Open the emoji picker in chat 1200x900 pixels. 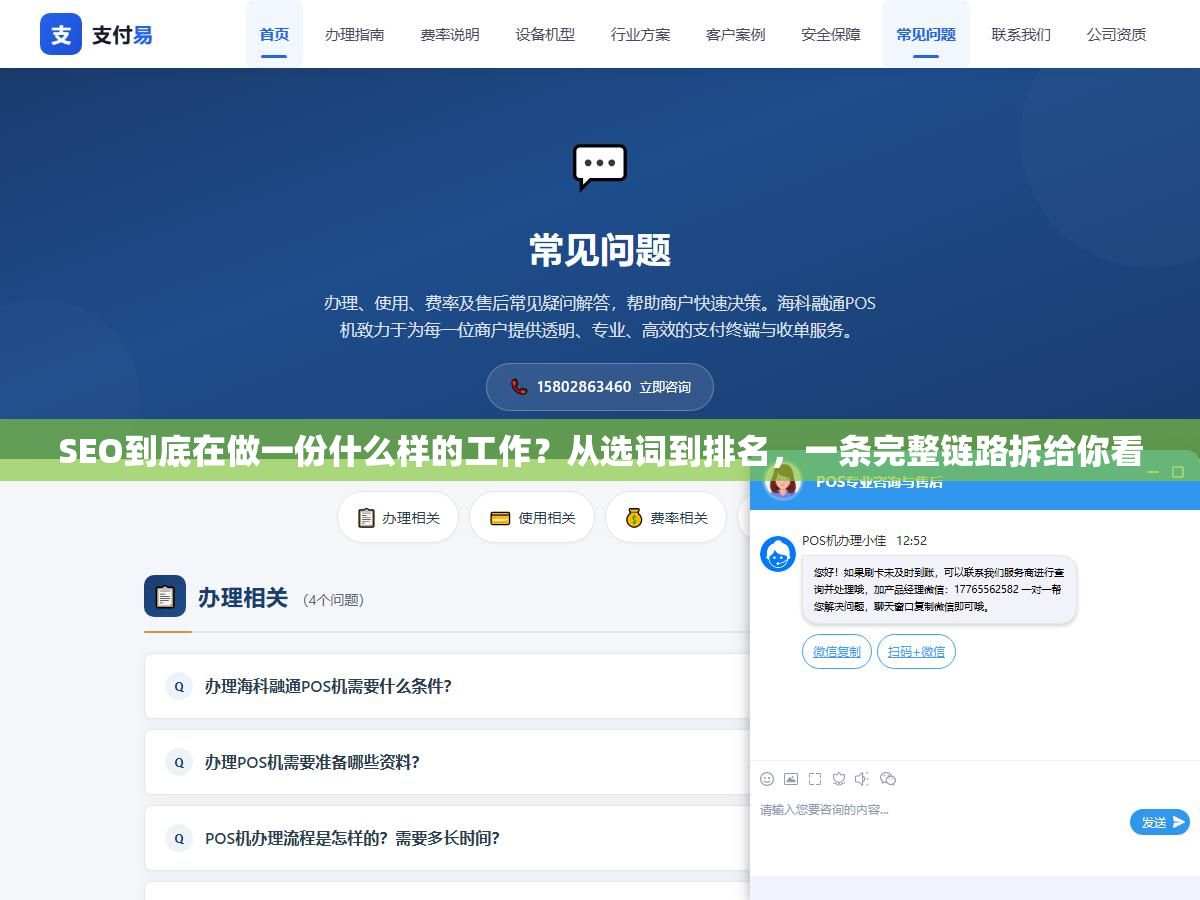pyautogui.click(x=767, y=779)
